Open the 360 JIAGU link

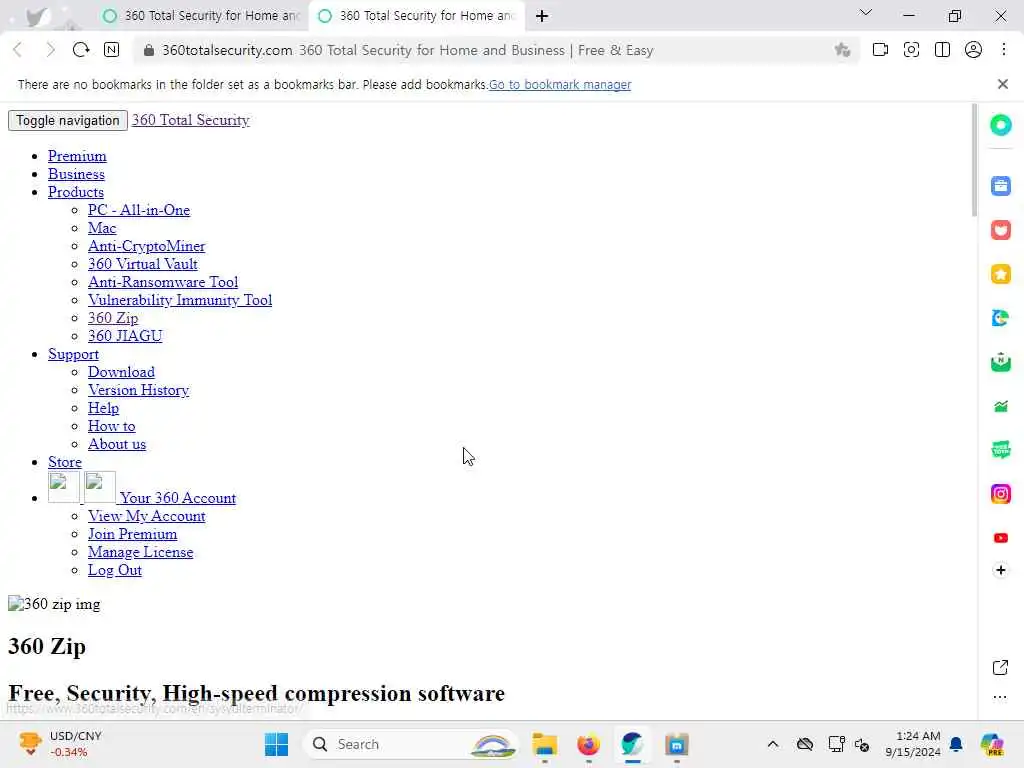coord(125,336)
